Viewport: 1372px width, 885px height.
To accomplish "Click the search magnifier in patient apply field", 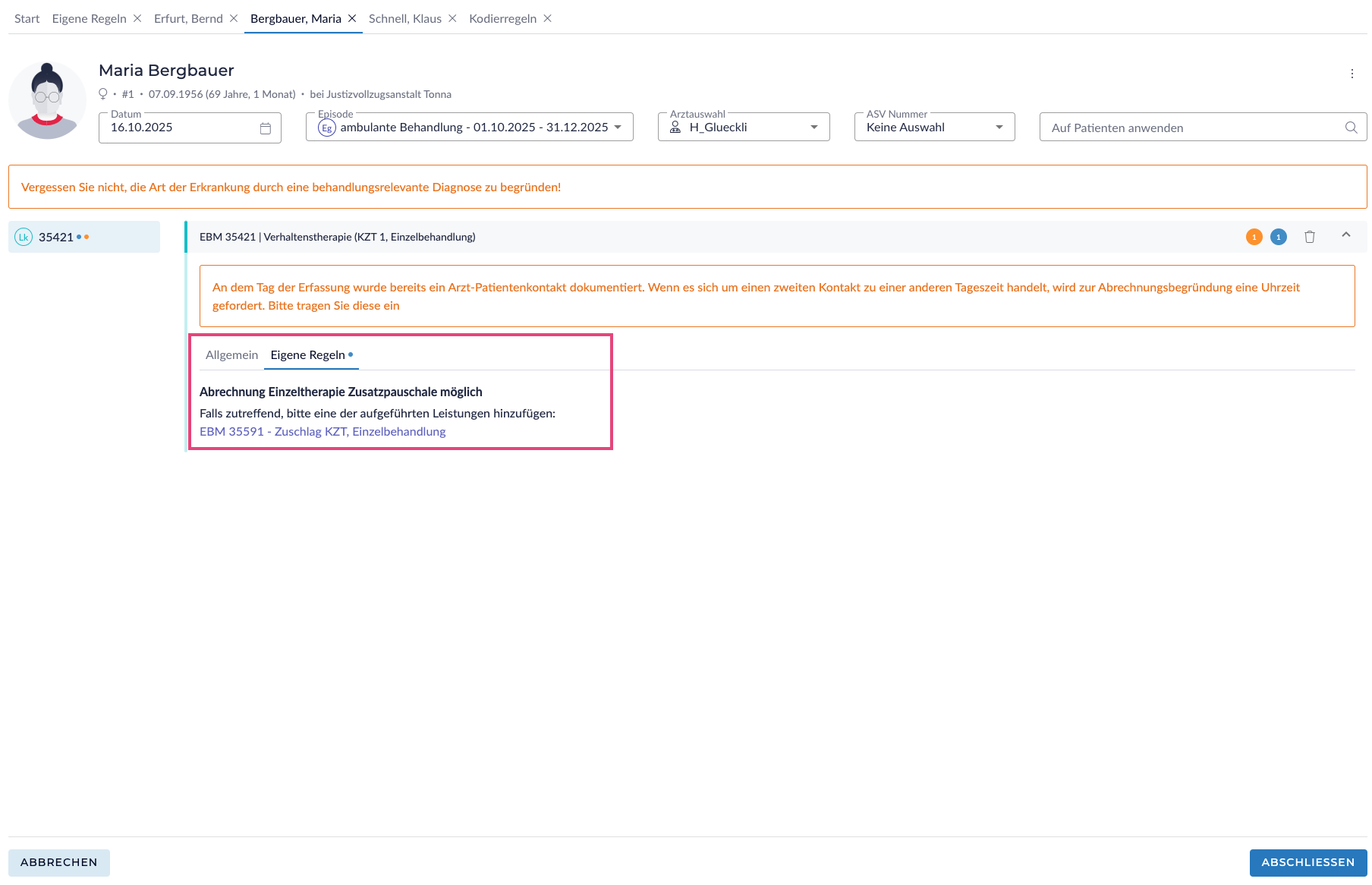I will (1351, 128).
